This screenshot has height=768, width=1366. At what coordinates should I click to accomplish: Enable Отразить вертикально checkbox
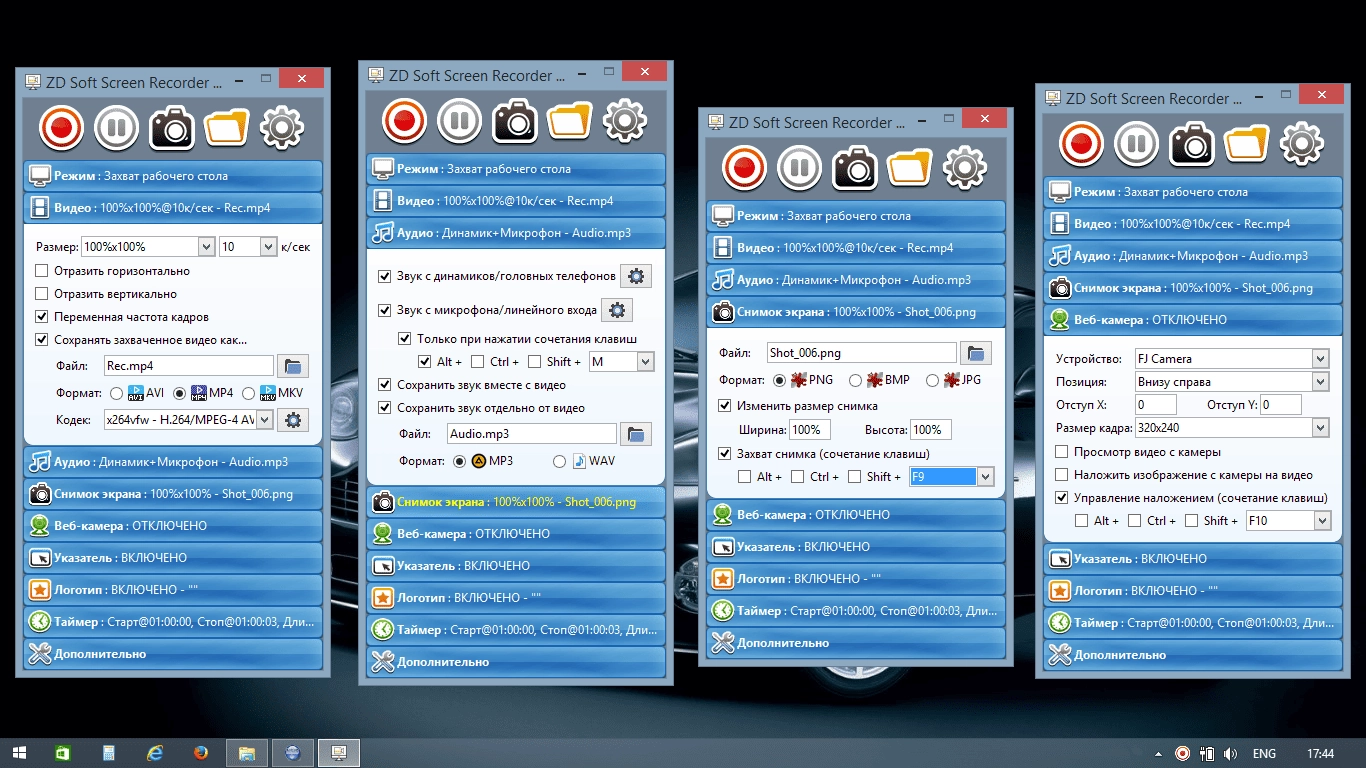coord(41,294)
